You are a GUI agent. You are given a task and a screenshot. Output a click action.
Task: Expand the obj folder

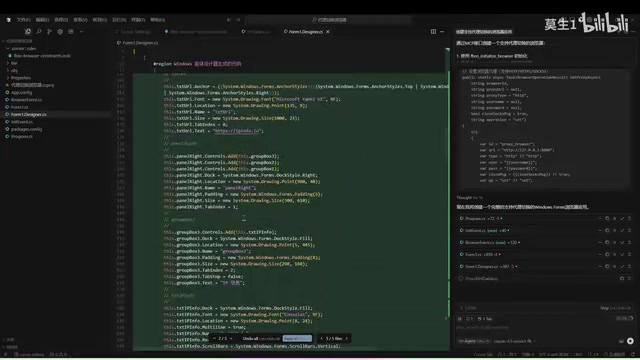pyautogui.click(x=14, y=71)
